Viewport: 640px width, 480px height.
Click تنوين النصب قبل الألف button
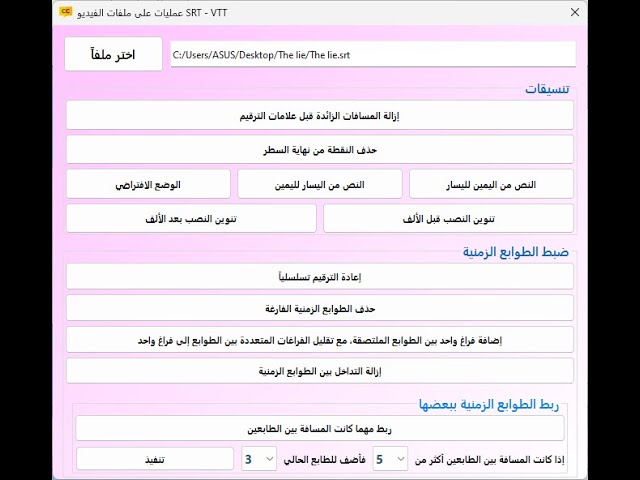(x=449, y=219)
